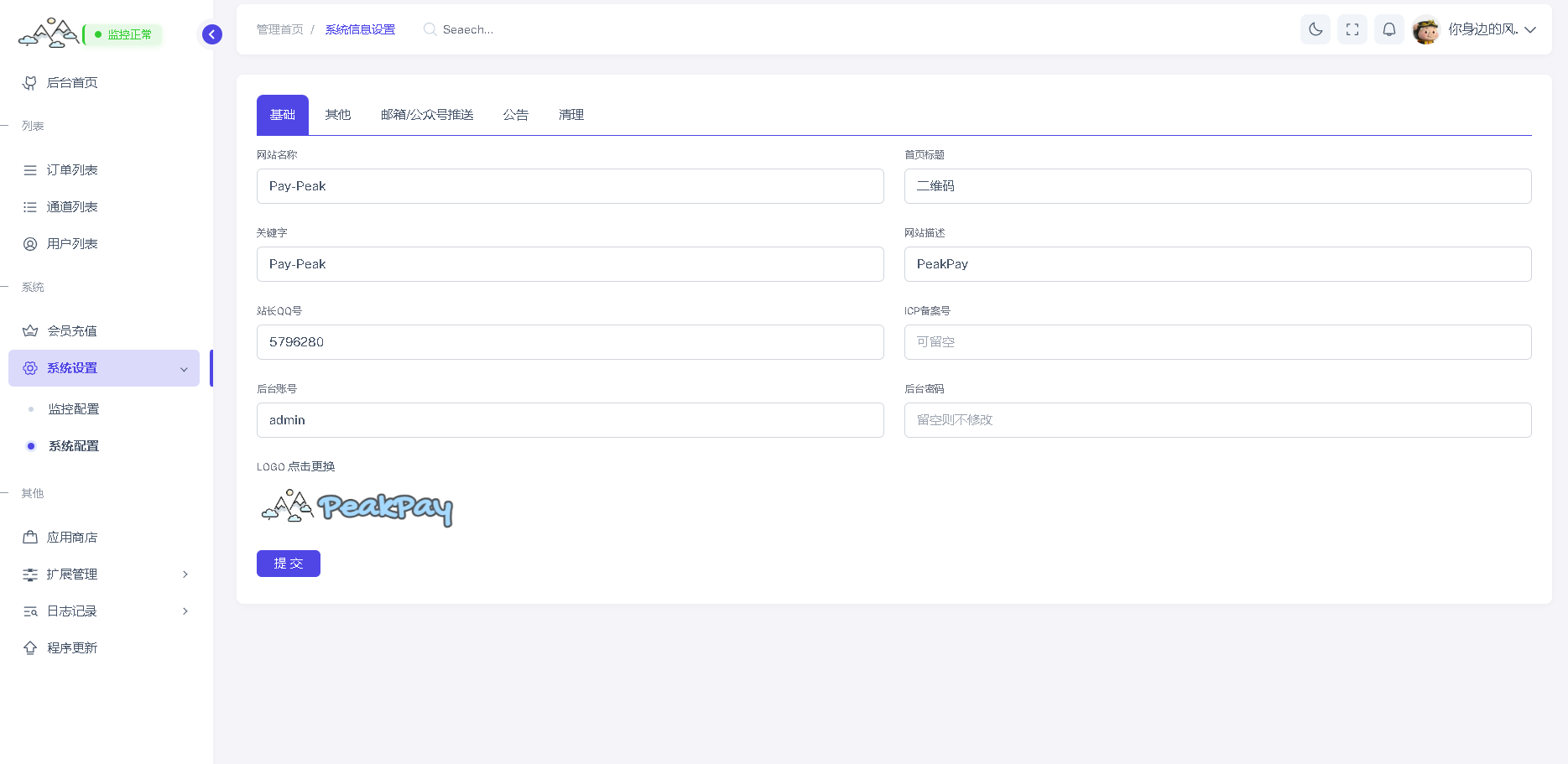Click the 提交 submit button
The height and width of the screenshot is (764, 1568).
coord(288,564)
